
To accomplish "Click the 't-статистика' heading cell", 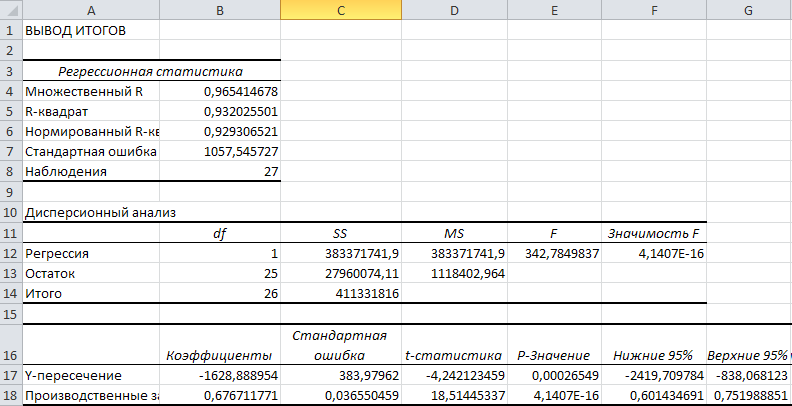I will pos(455,345).
